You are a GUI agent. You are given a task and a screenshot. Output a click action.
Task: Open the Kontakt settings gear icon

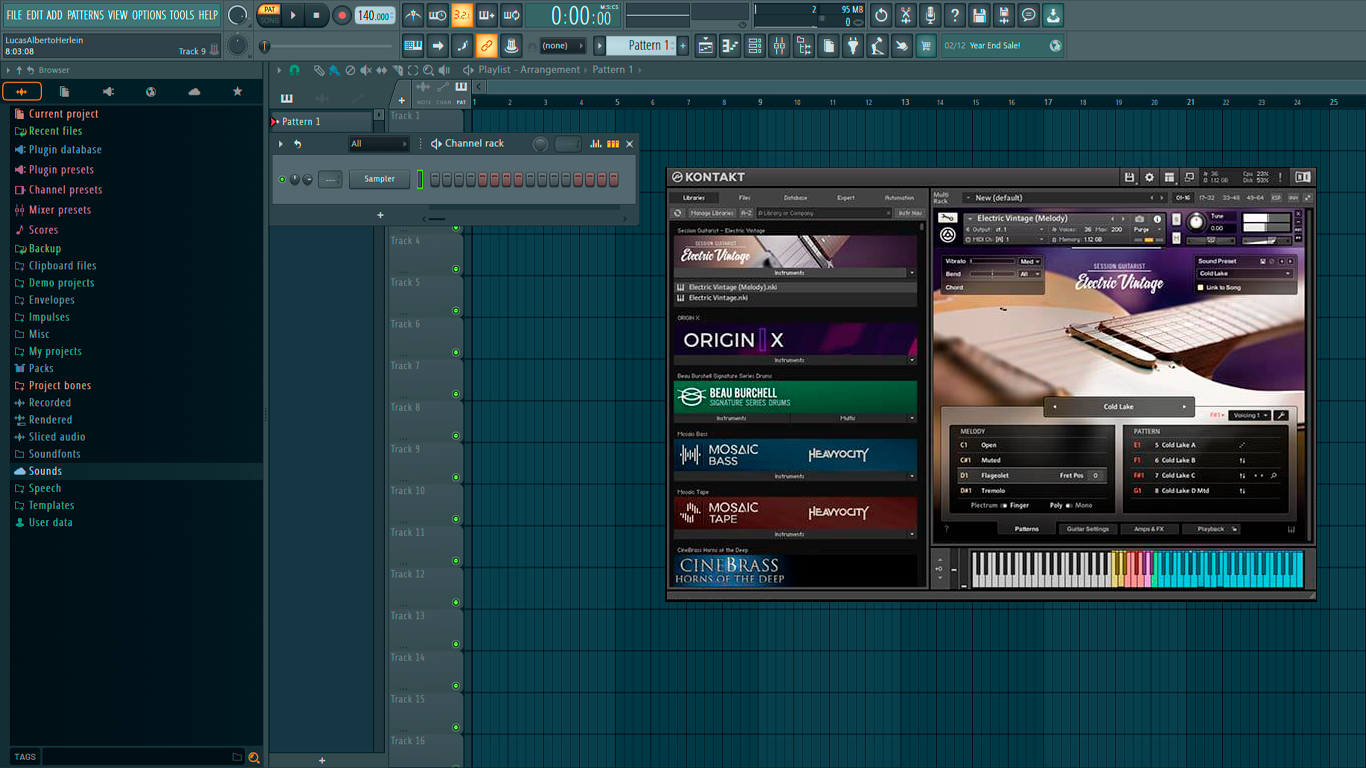1149,177
